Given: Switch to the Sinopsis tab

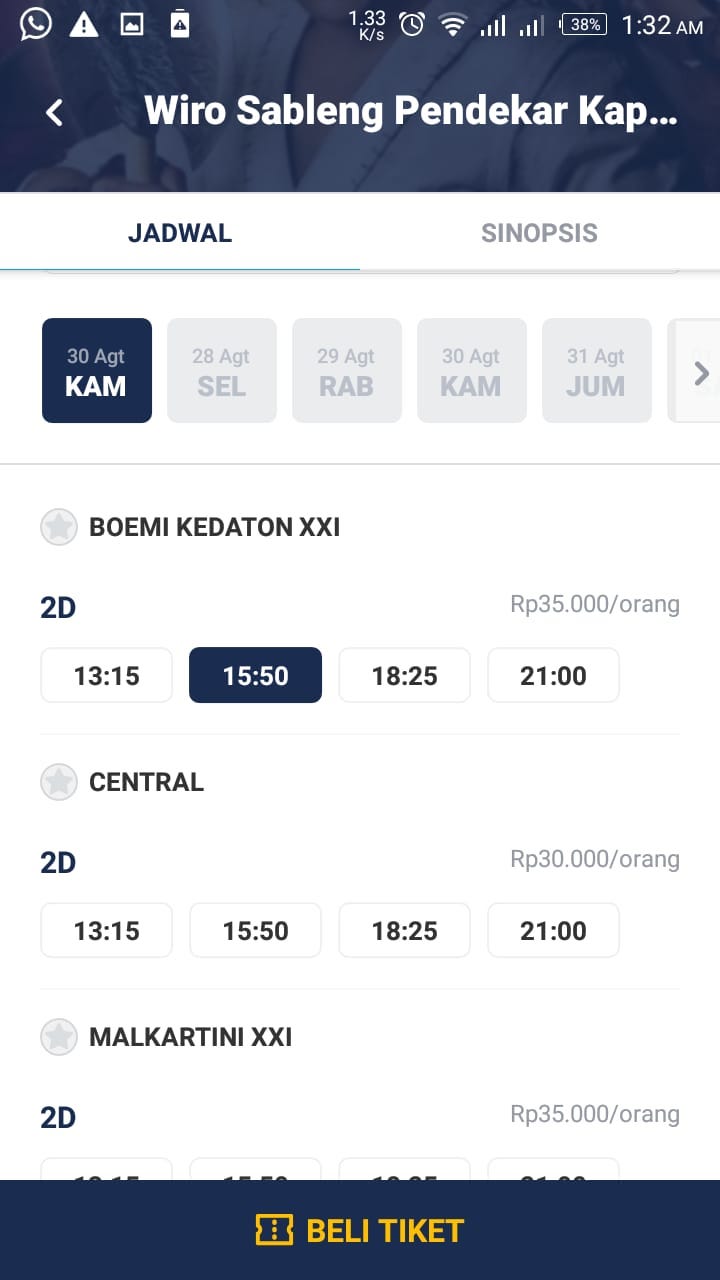Looking at the screenshot, I should [540, 233].
